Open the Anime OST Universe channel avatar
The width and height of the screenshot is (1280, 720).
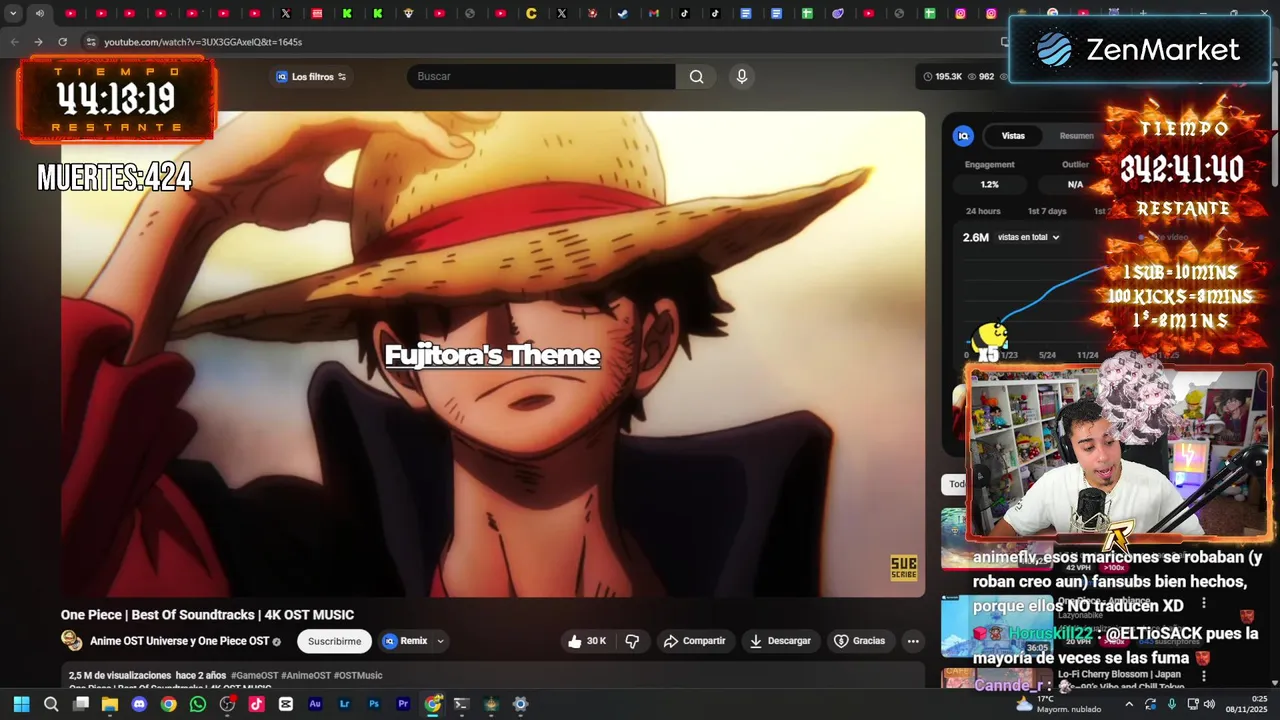(72, 641)
